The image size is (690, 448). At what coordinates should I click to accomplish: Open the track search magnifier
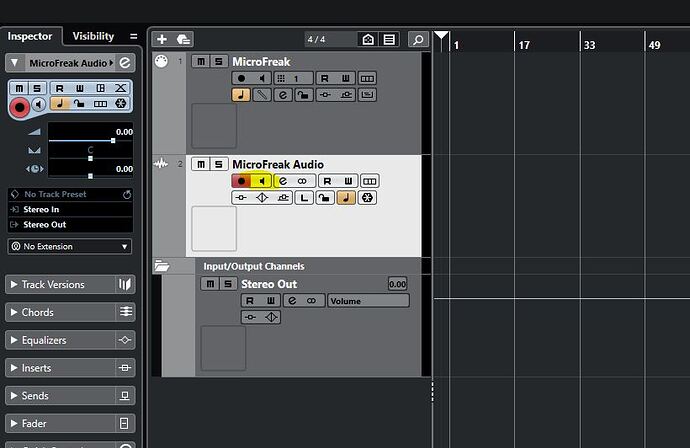(418, 39)
